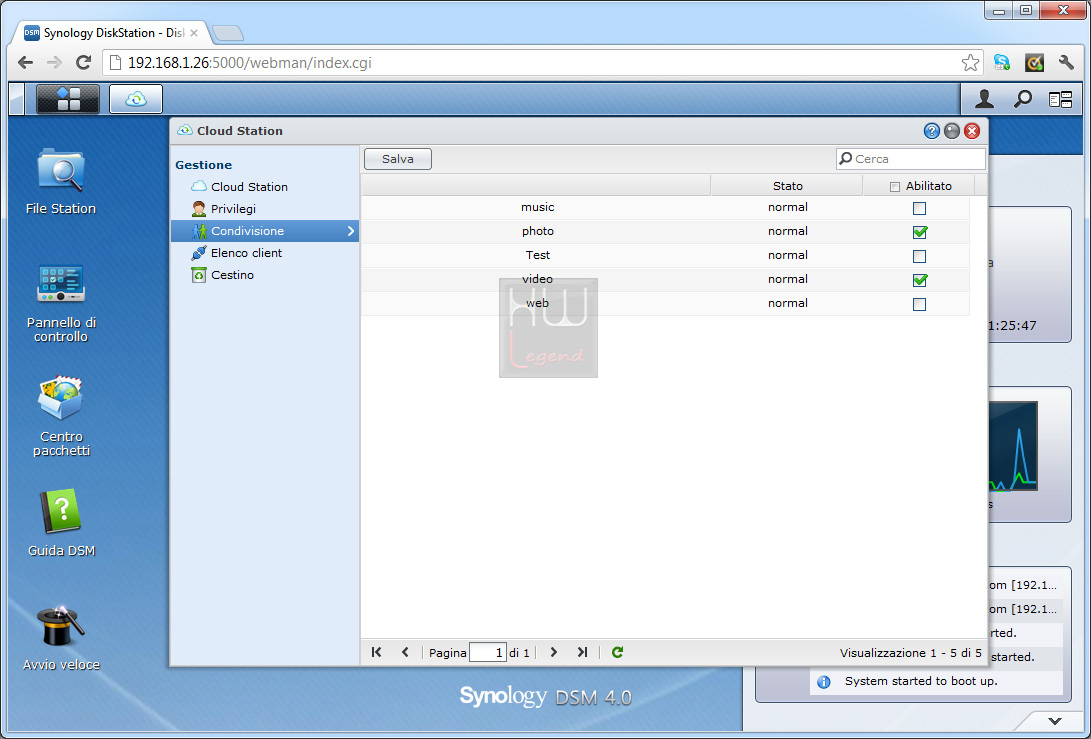Click web row normal status
The width and height of the screenshot is (1091, 739).
click(788, 303)
